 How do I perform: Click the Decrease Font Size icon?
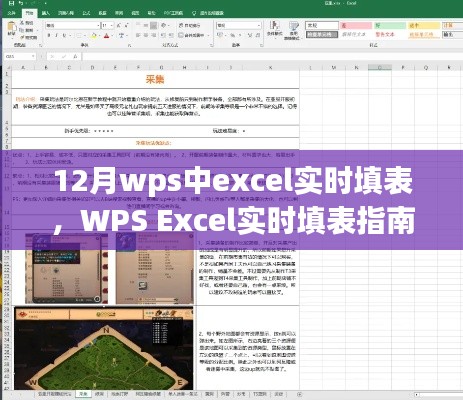pyautogui.click(x=127, y=25)
